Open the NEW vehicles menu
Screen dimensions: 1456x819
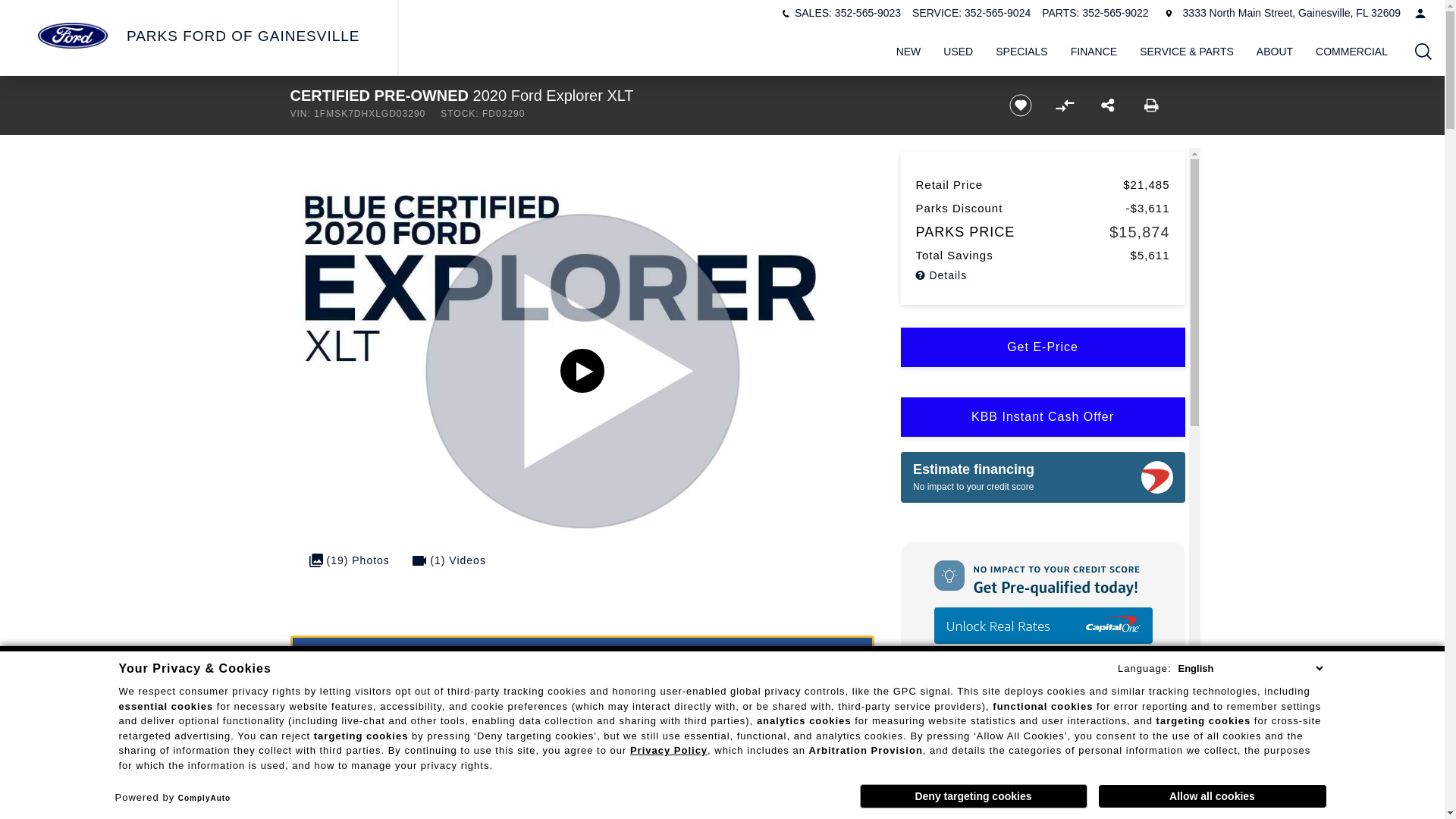(908, 52)
